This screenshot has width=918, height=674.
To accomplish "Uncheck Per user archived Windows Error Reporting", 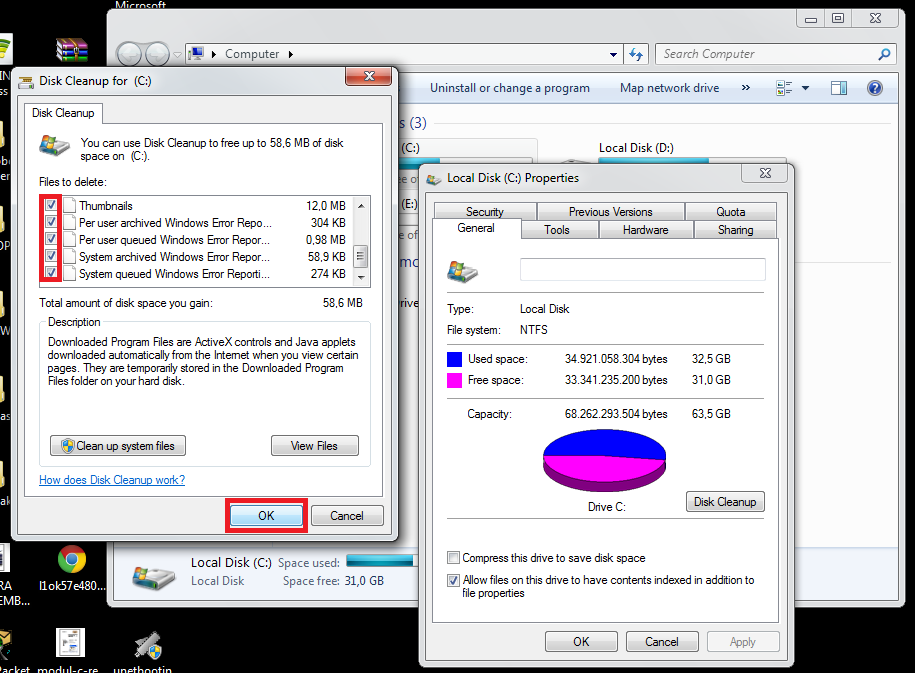I will pos(51,222).
